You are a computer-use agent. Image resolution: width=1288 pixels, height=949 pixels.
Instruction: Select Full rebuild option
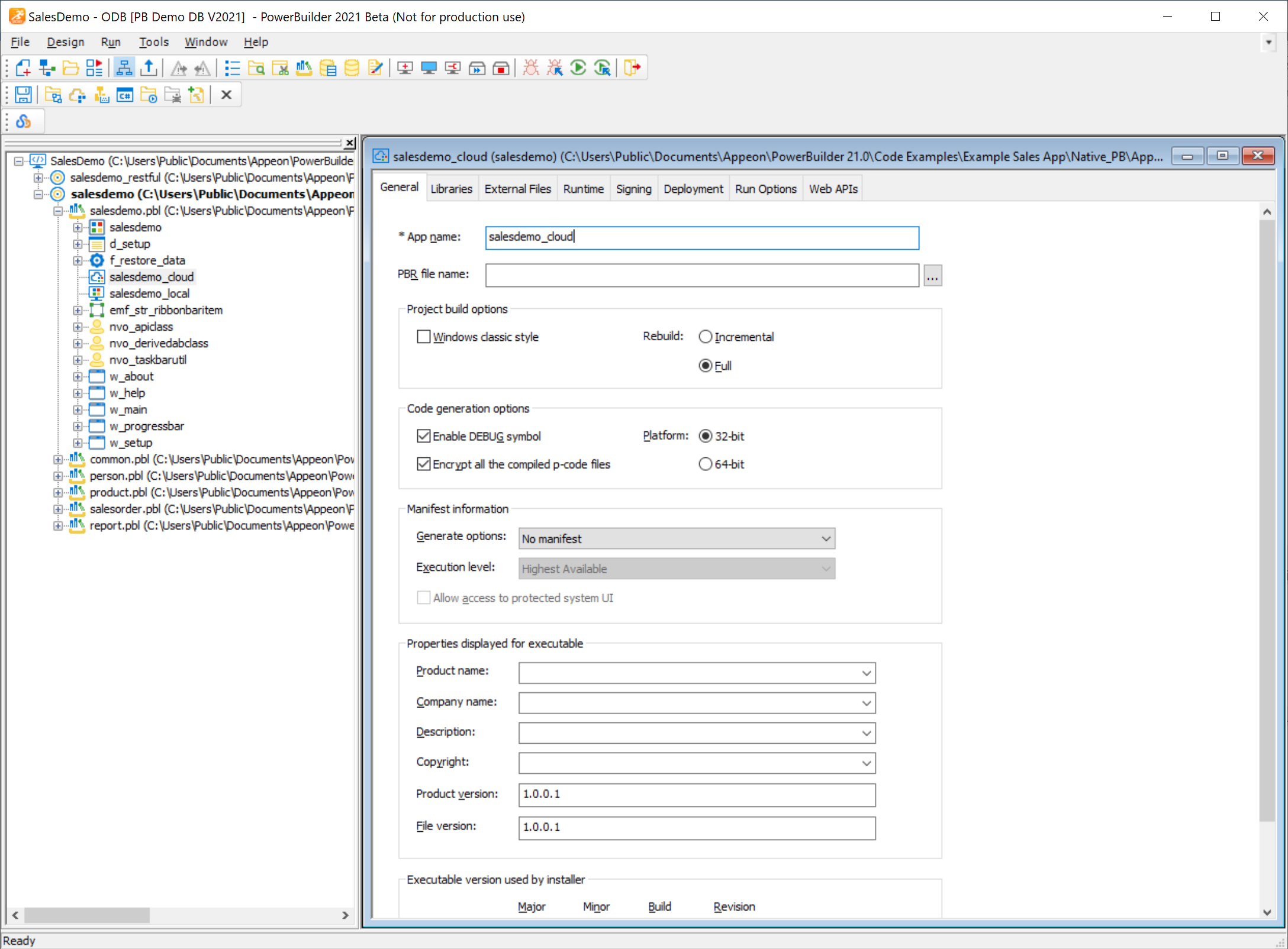tap(705, 366)
